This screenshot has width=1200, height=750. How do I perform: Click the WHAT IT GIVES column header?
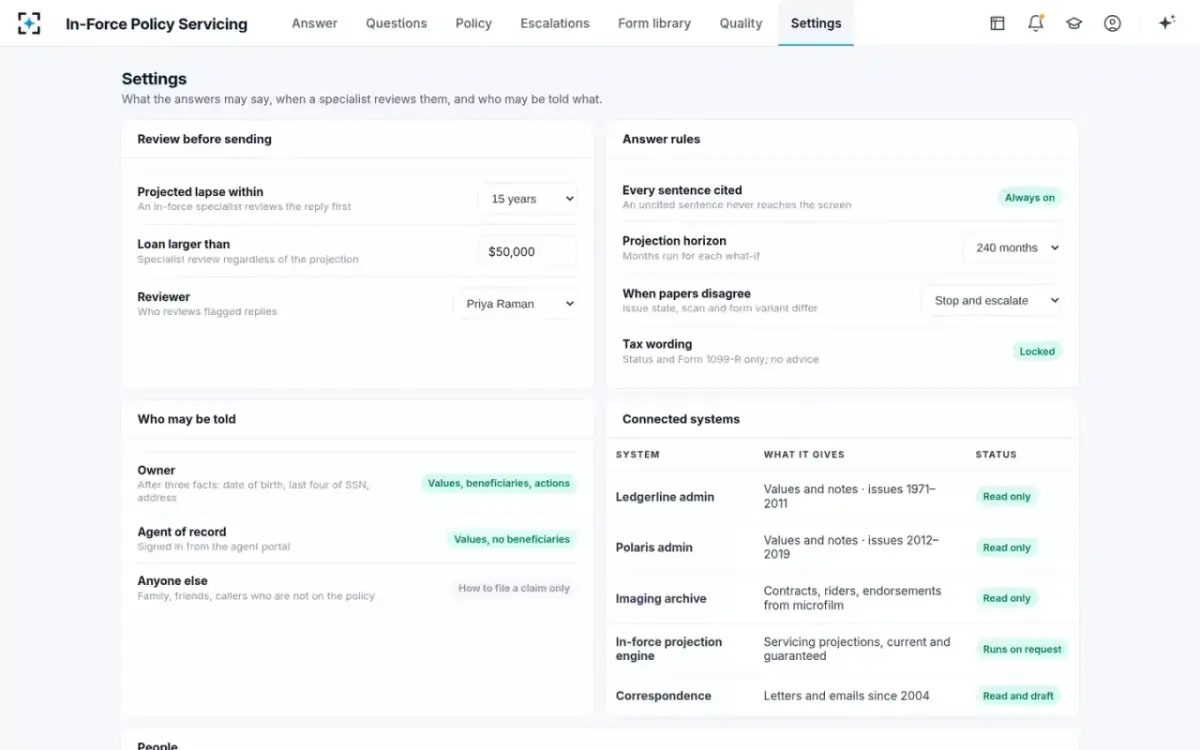804,454
